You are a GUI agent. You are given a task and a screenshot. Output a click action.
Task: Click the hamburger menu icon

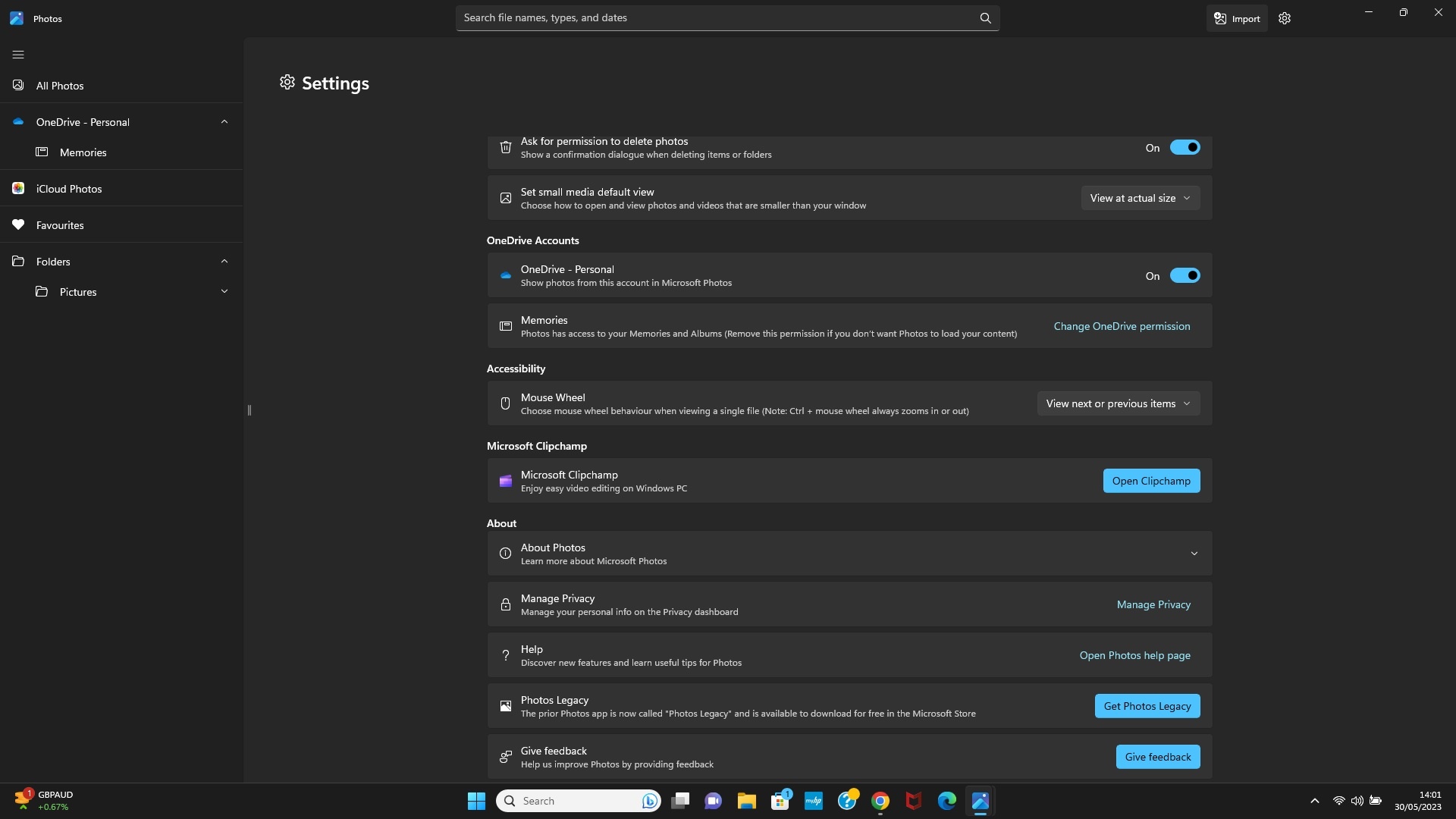(18, 55)
